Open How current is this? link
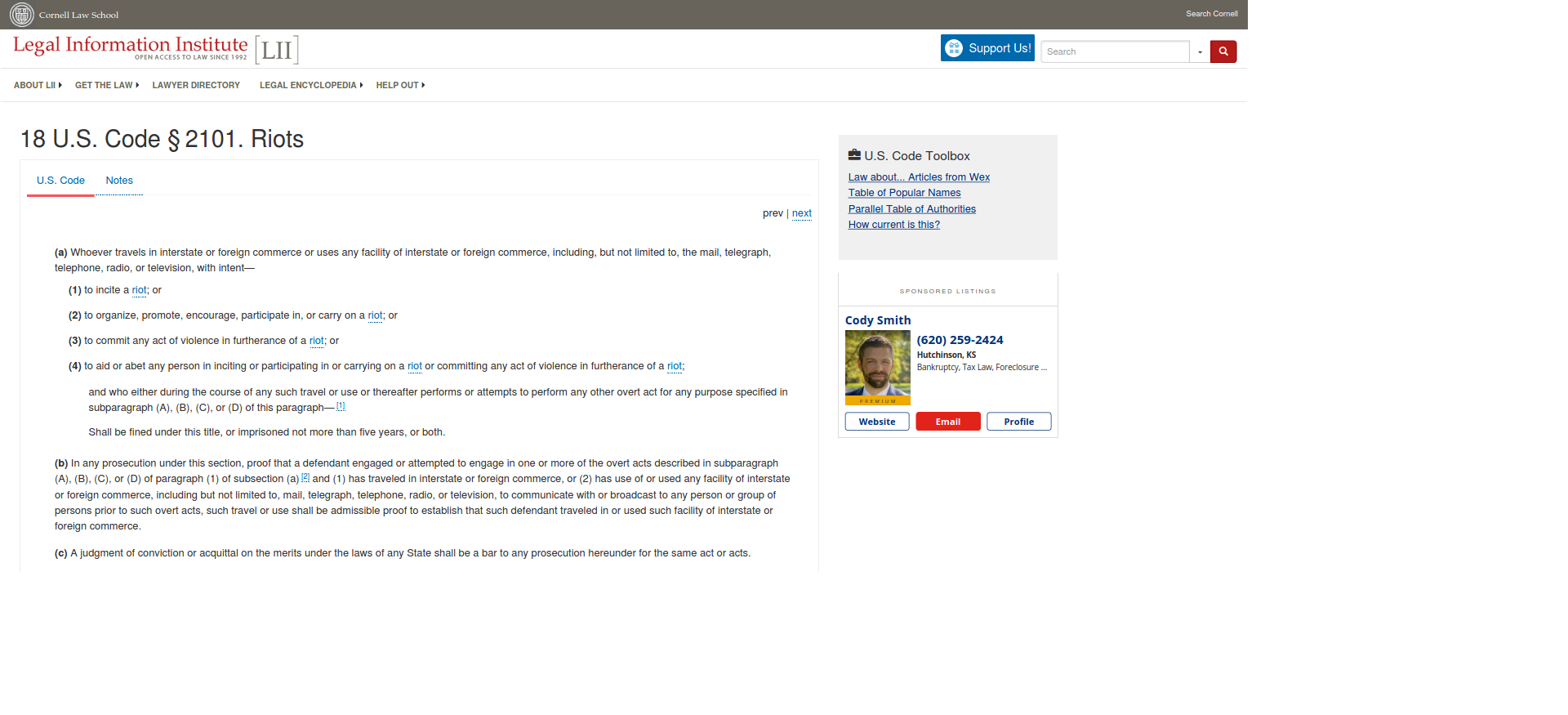This screenshot has height=715, width=1568. [893, 225]
